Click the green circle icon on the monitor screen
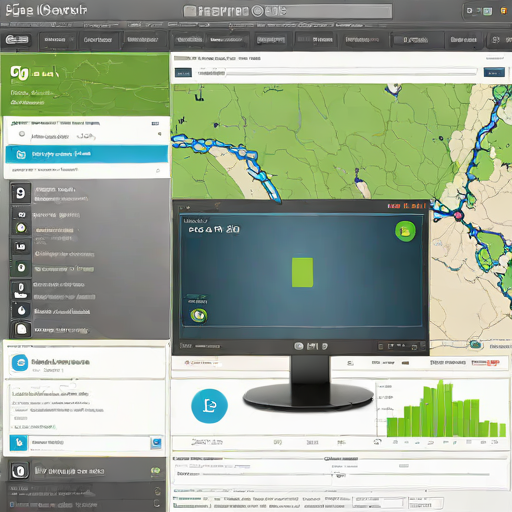 tap(405, 231)
